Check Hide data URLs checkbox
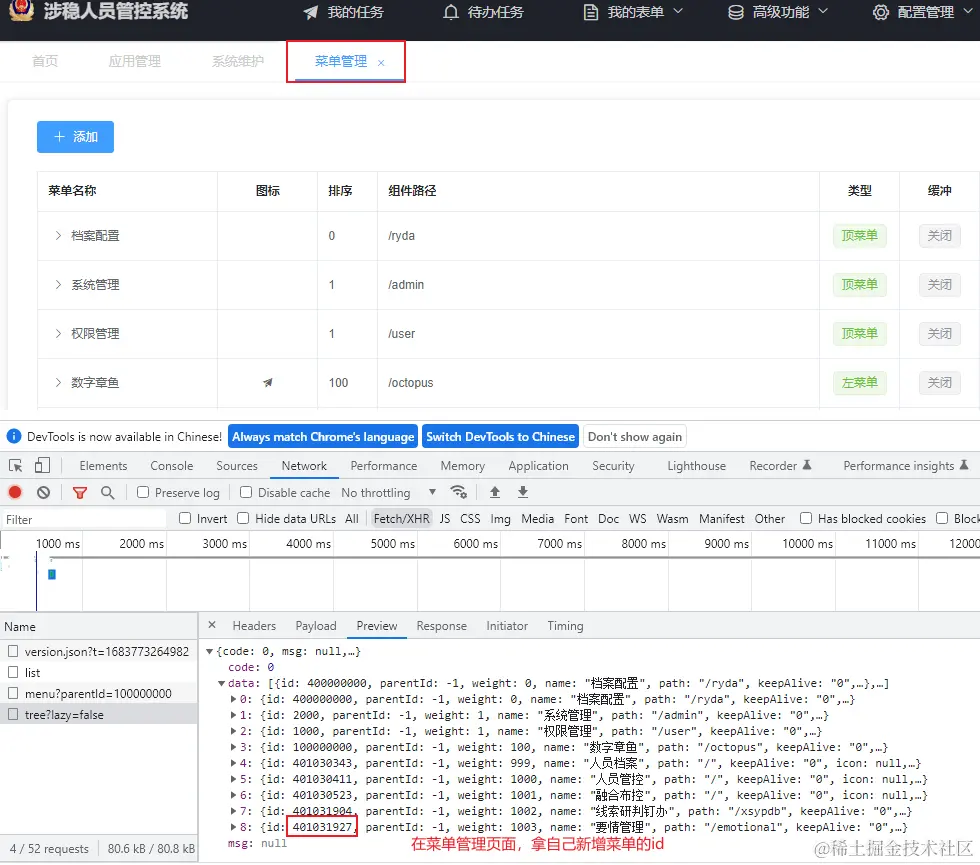 243,518
